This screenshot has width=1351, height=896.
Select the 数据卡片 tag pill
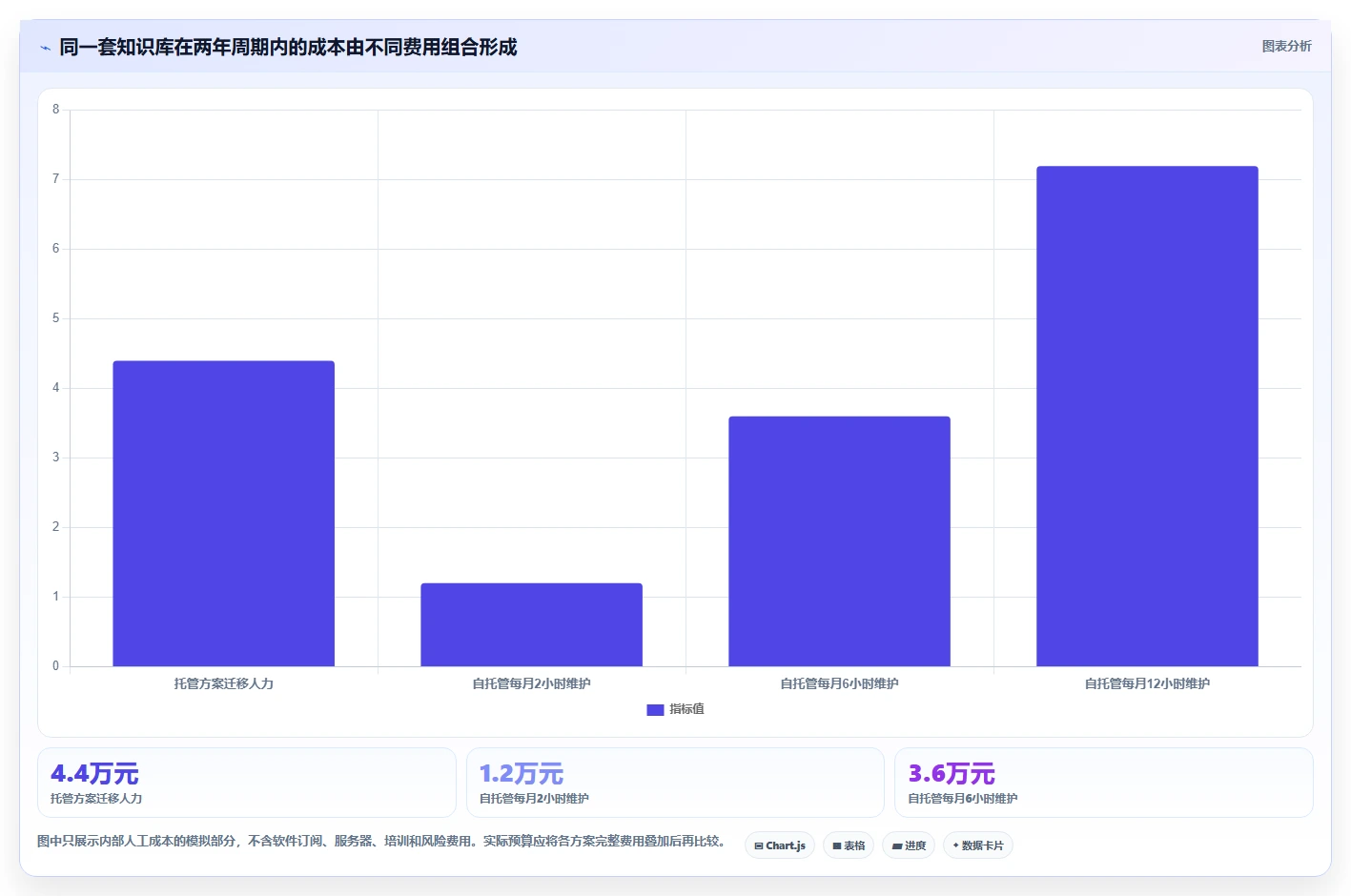(978, 845)
